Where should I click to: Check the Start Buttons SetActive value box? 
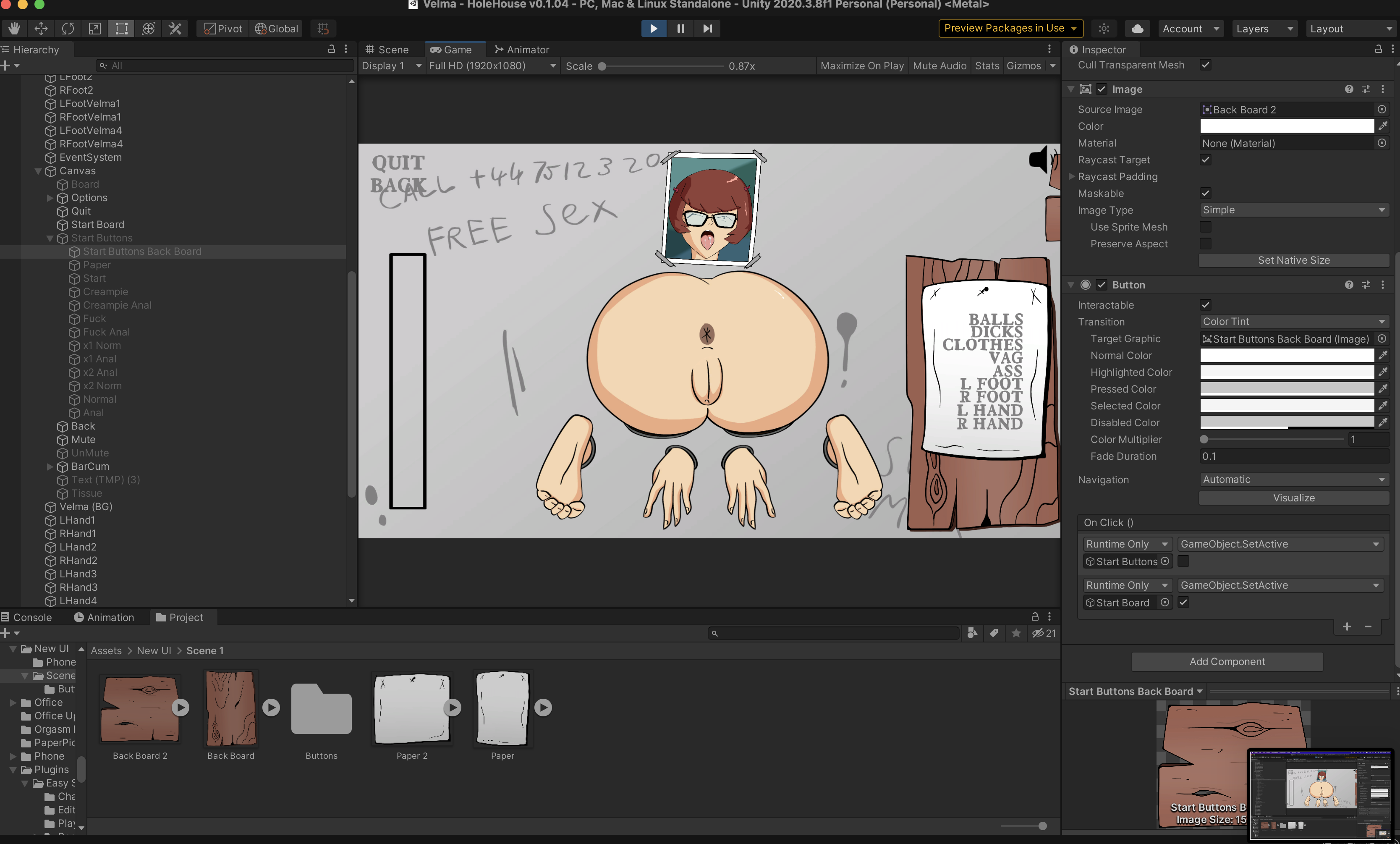1183,561
